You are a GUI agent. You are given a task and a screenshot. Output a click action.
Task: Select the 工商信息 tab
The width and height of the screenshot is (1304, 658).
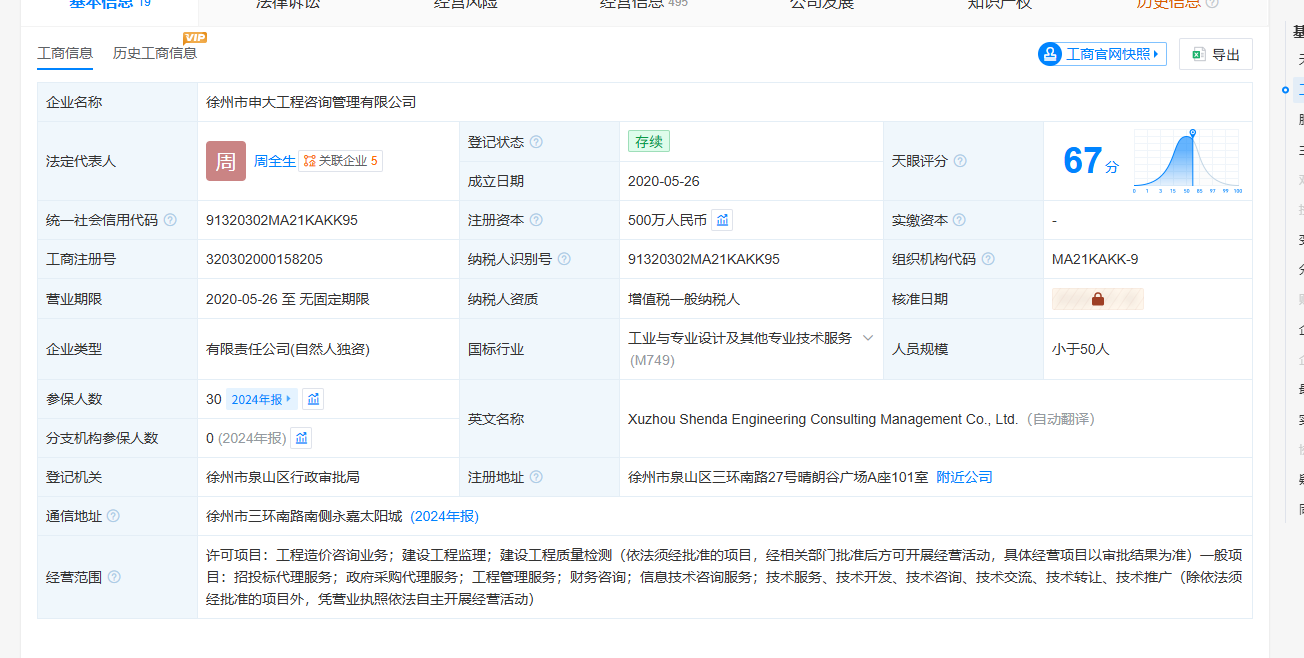point(65,53)
